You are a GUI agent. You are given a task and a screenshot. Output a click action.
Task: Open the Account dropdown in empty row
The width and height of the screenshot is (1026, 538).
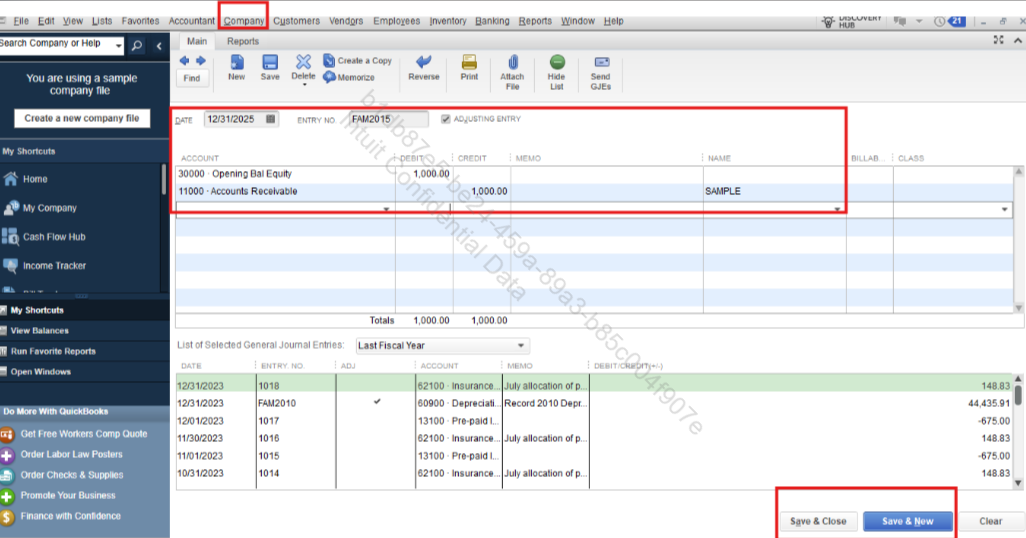point(387,209)
